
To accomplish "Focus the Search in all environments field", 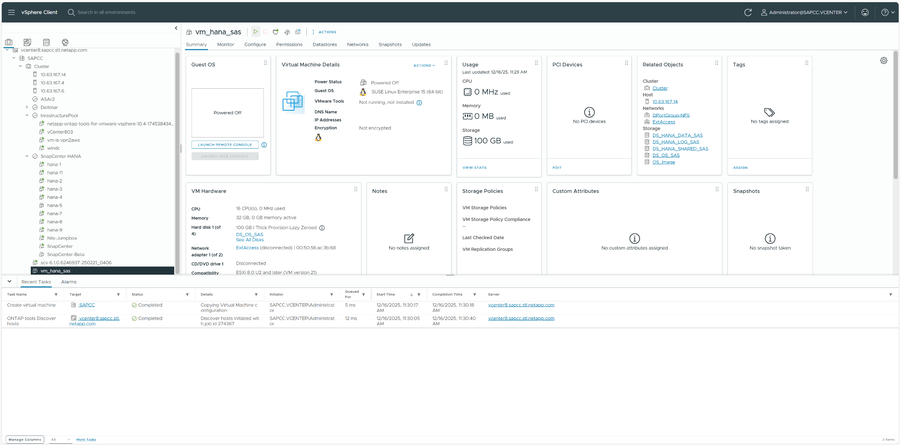I will click(x=106, y=12).
